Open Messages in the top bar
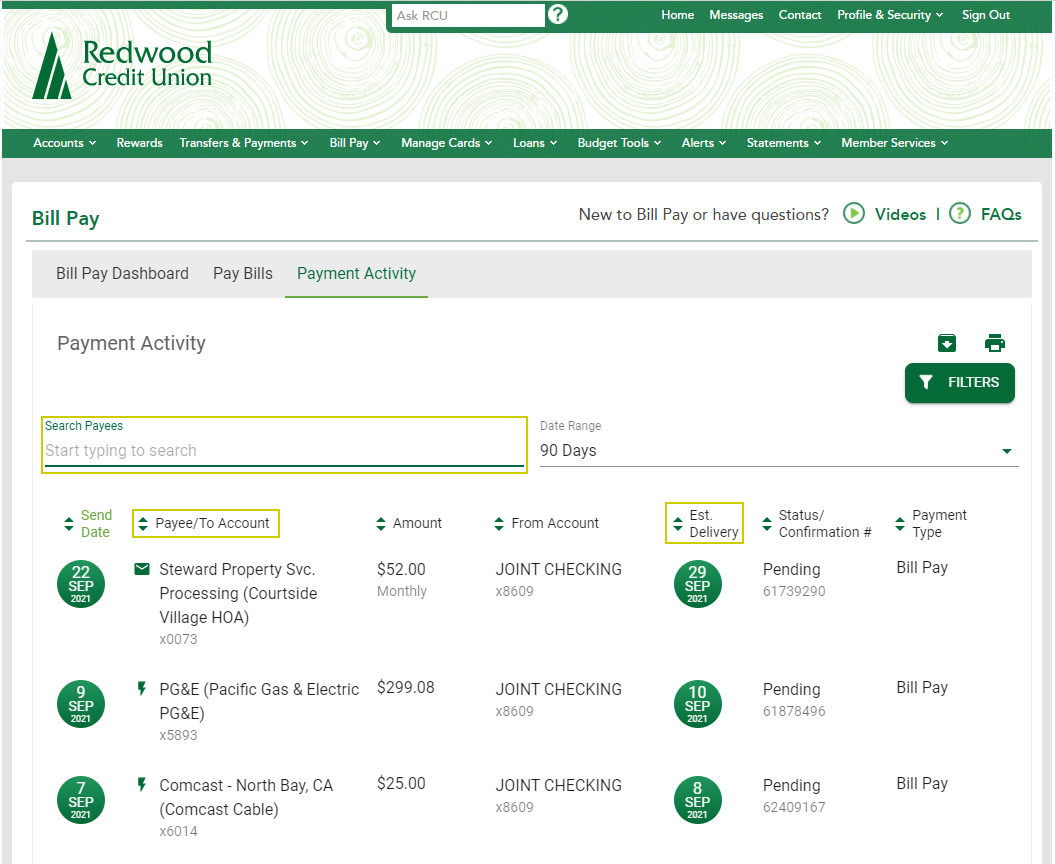 click(x=736, y=15)
